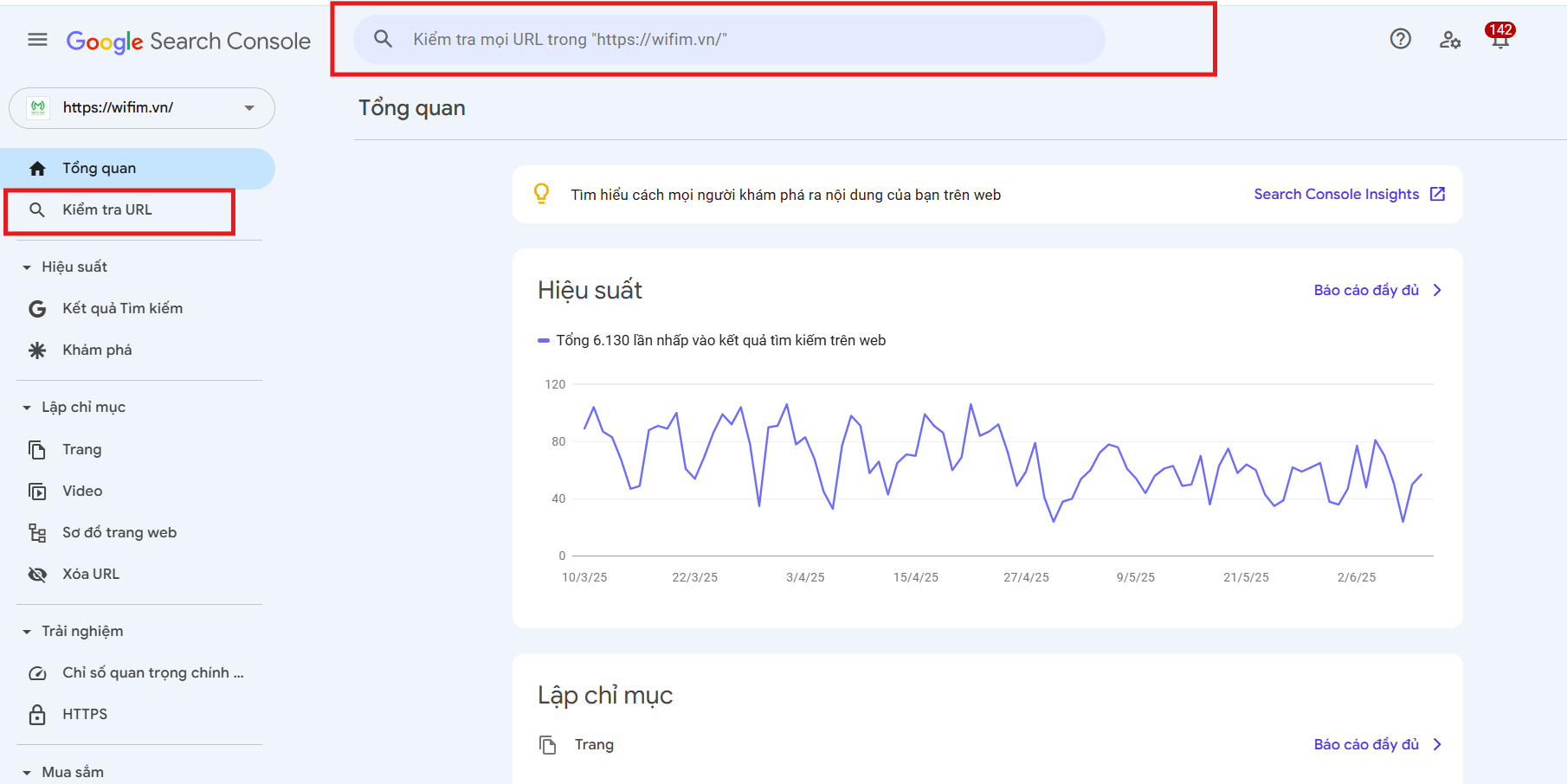Click the Xóa URL crossed-eye icon
The height and width of the screenshot is (784, 1567).
(x=37, y=575)
